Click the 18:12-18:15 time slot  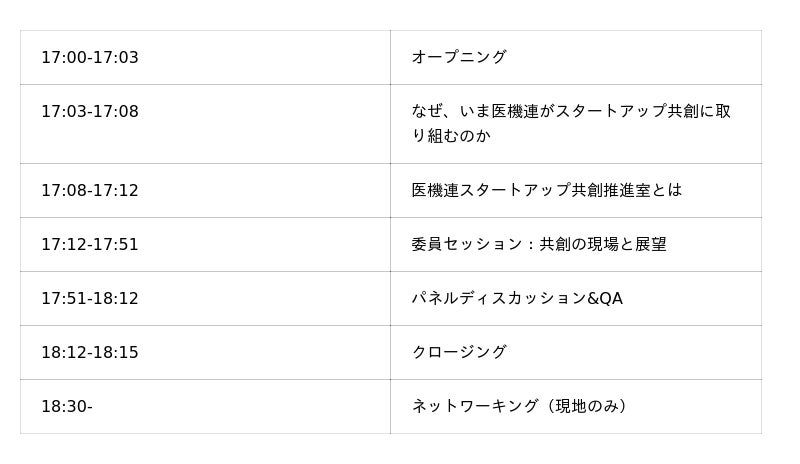(90, 352)
